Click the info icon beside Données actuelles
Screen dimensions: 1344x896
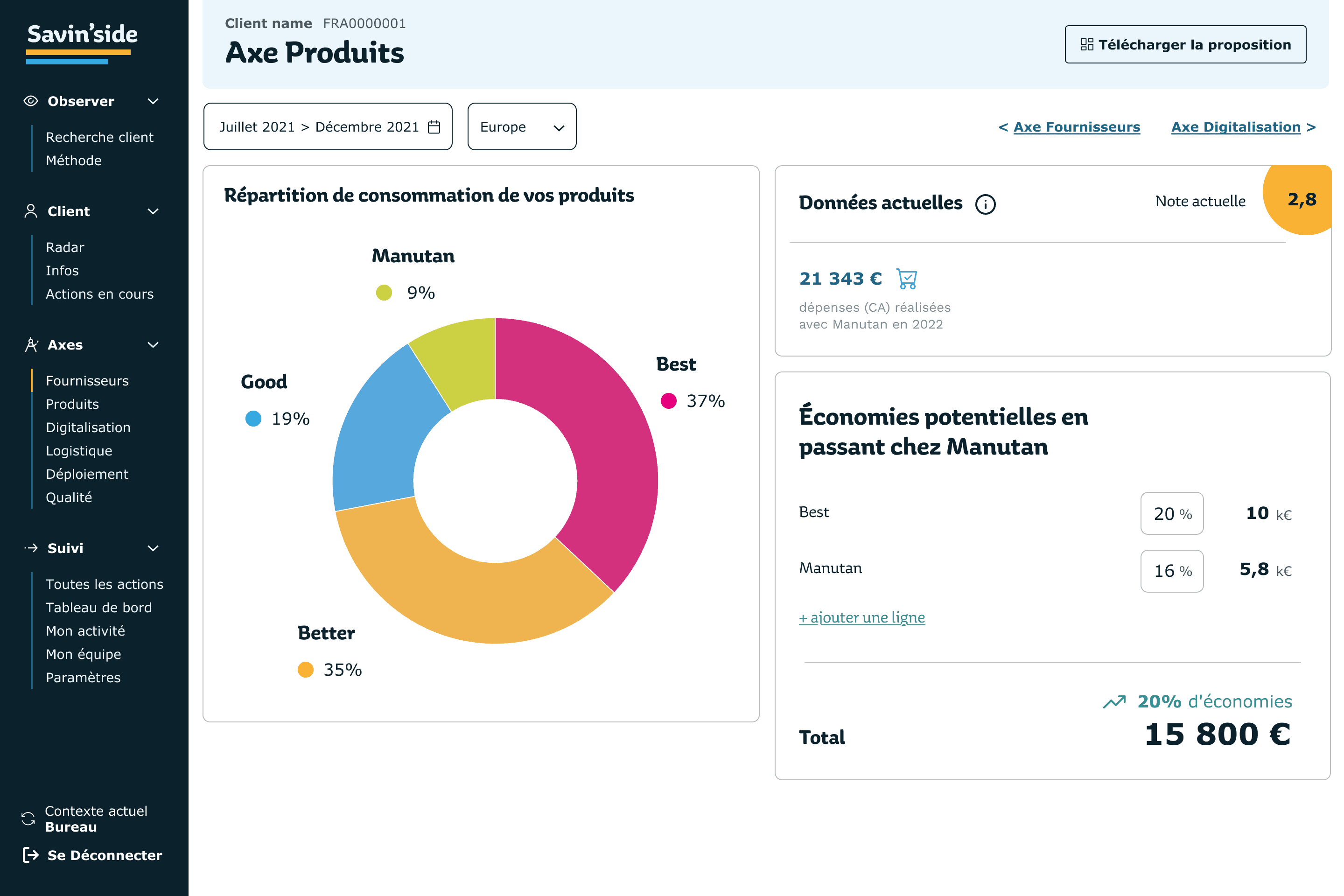(985, 204)
